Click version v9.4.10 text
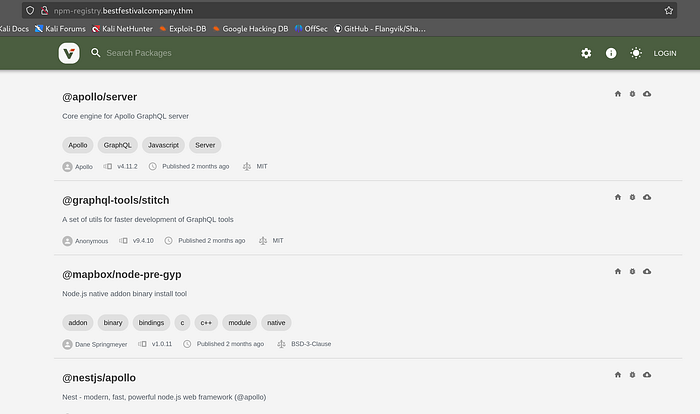The image size is (700, 414). [x=143, y=240]
